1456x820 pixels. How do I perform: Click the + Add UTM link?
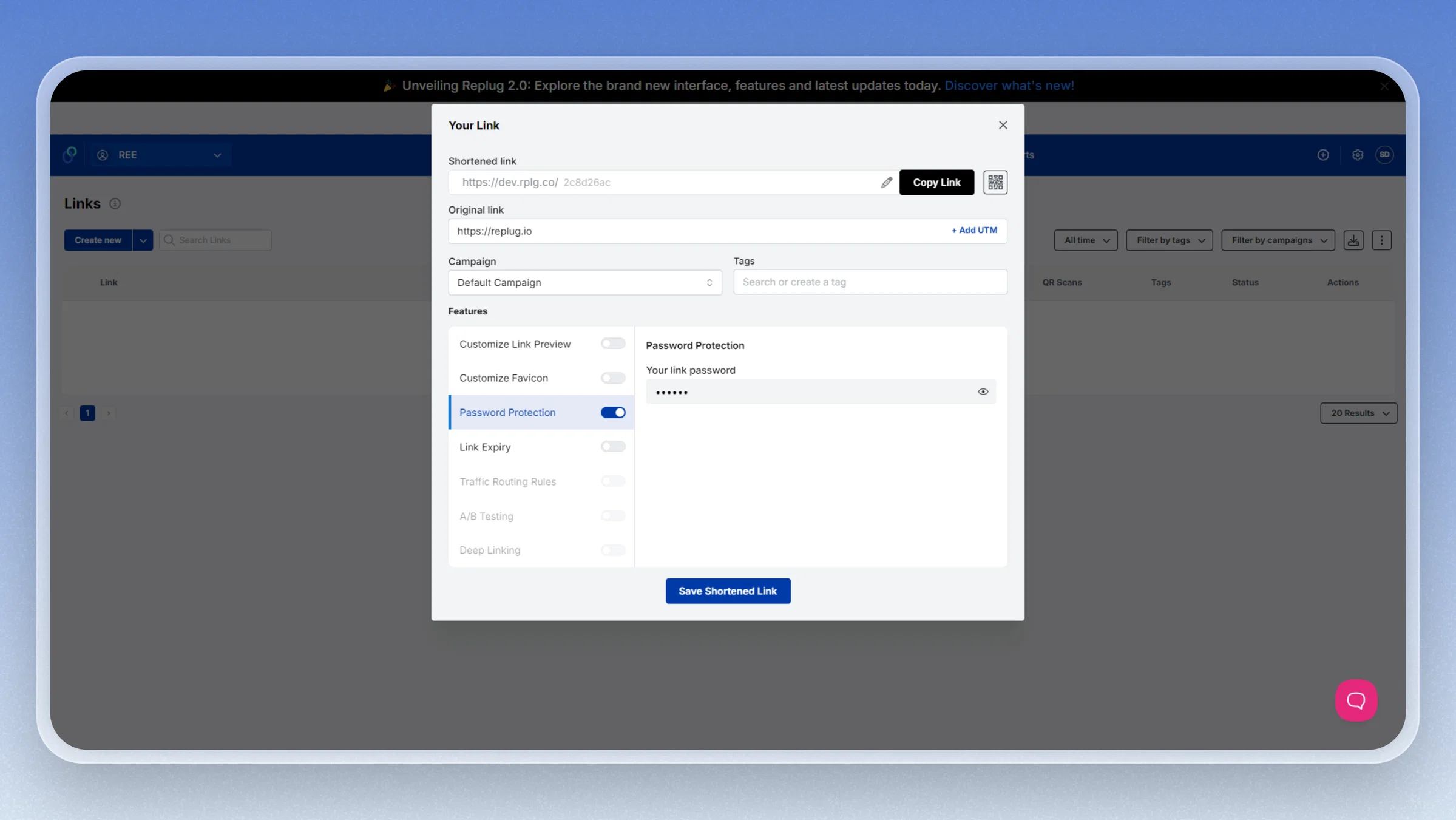(x=973, y=230)
